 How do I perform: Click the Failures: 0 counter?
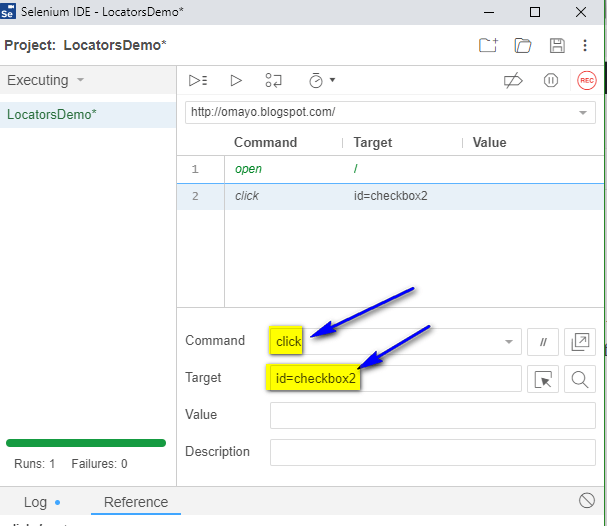click(99, 464)
